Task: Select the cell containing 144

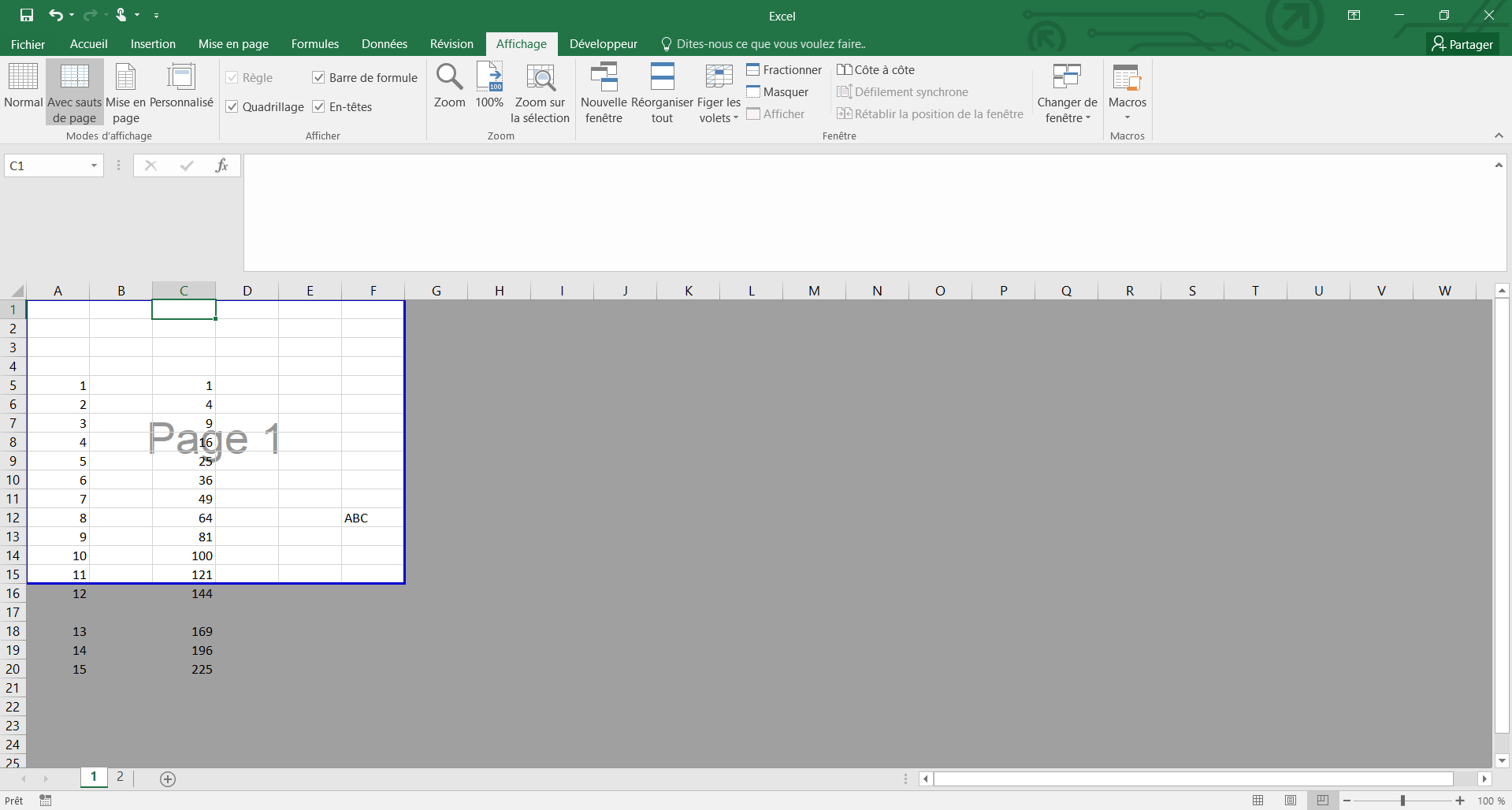Action: [x=184, y=593]
